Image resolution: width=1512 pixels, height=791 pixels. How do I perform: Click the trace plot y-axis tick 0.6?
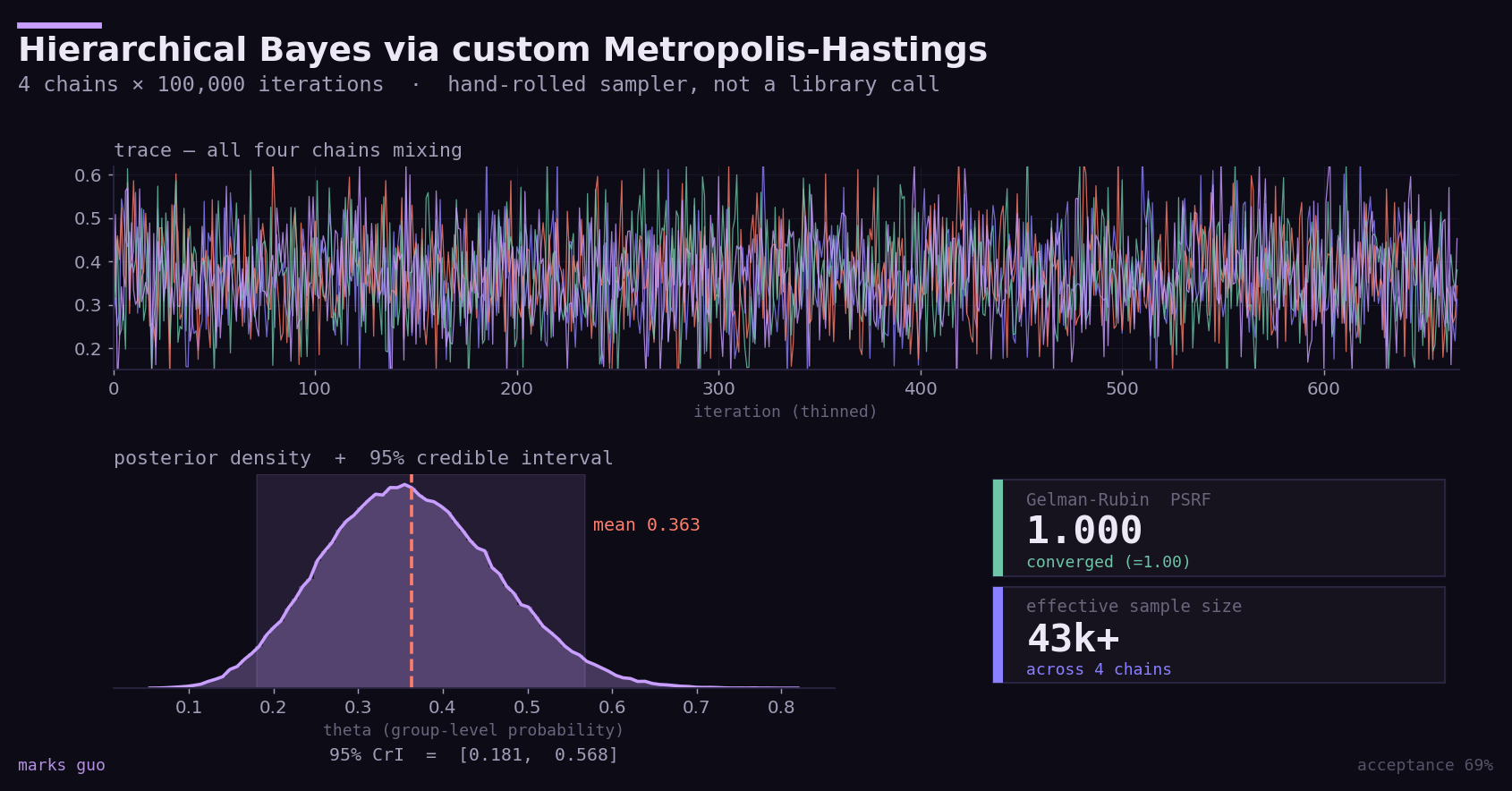(x=88, y=175)
